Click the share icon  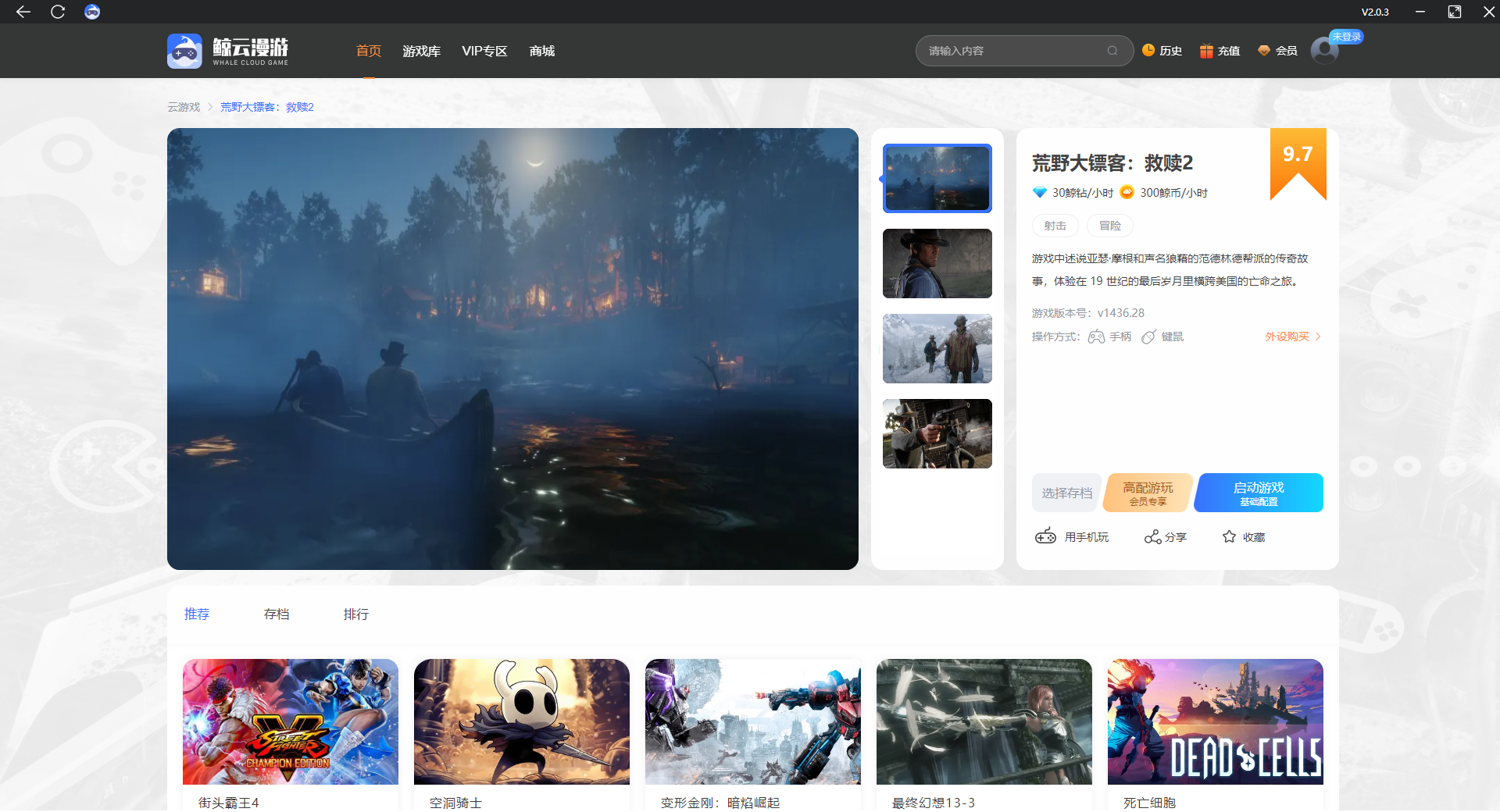(1152, 536)
